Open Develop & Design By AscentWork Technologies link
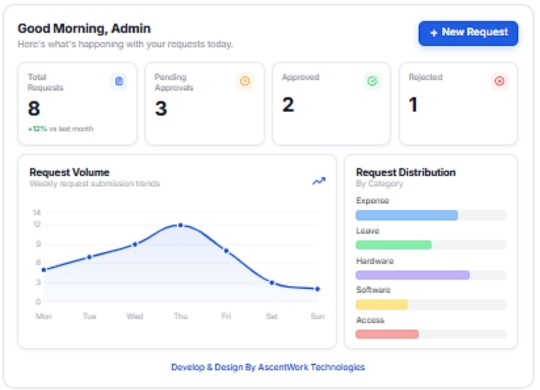540x390 pixels. click(268, 367)
